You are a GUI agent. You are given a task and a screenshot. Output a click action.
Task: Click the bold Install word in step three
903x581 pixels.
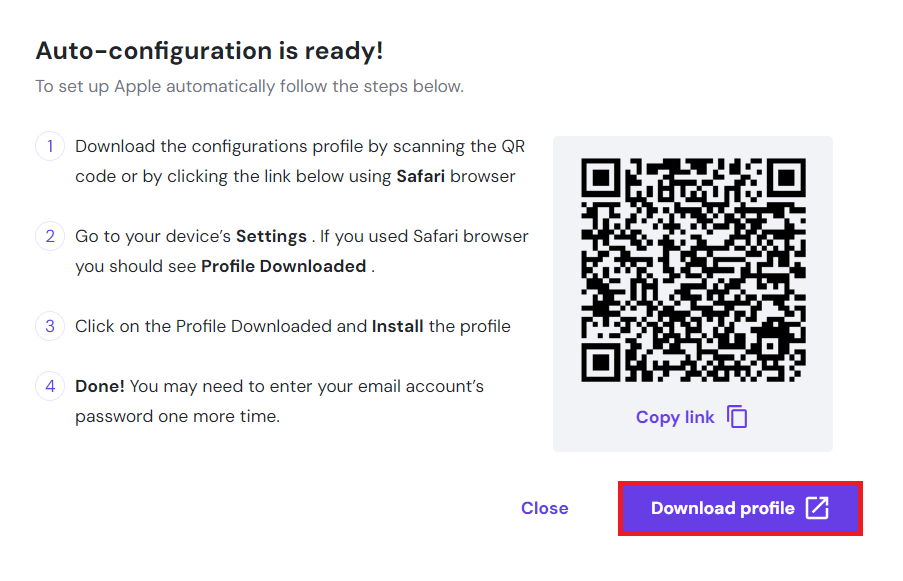point(397,326)
